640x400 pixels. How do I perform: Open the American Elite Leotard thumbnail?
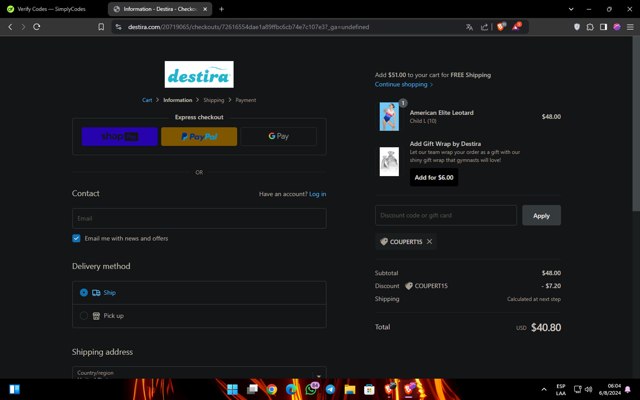(389, 117)
